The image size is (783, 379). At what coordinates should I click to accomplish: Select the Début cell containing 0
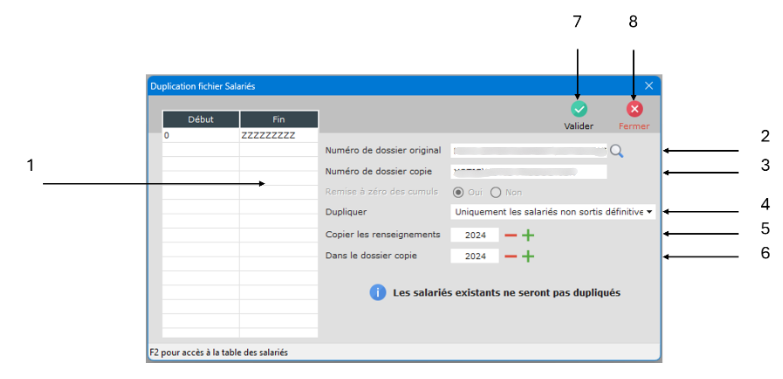point(201,135)
